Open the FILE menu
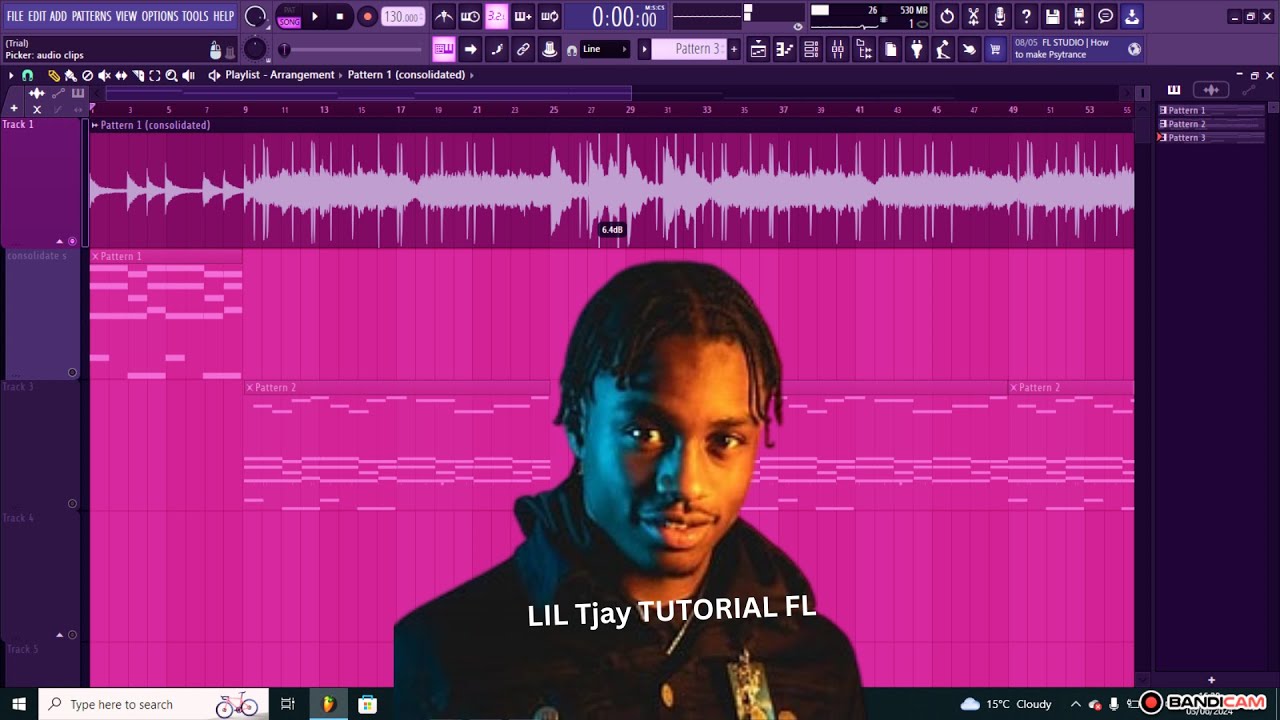 15,16
